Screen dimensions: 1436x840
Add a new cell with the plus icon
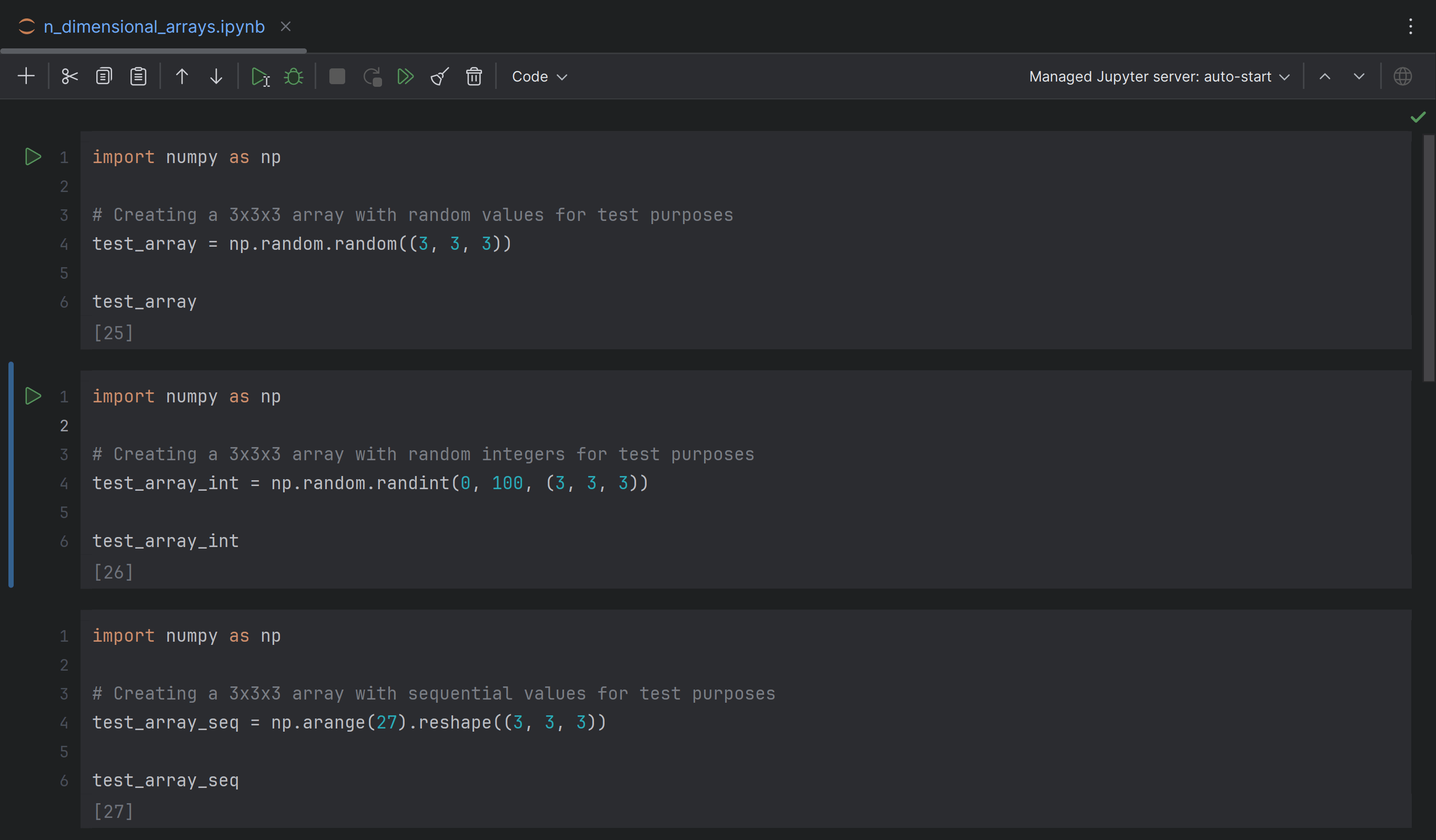[x=26, y=76]
